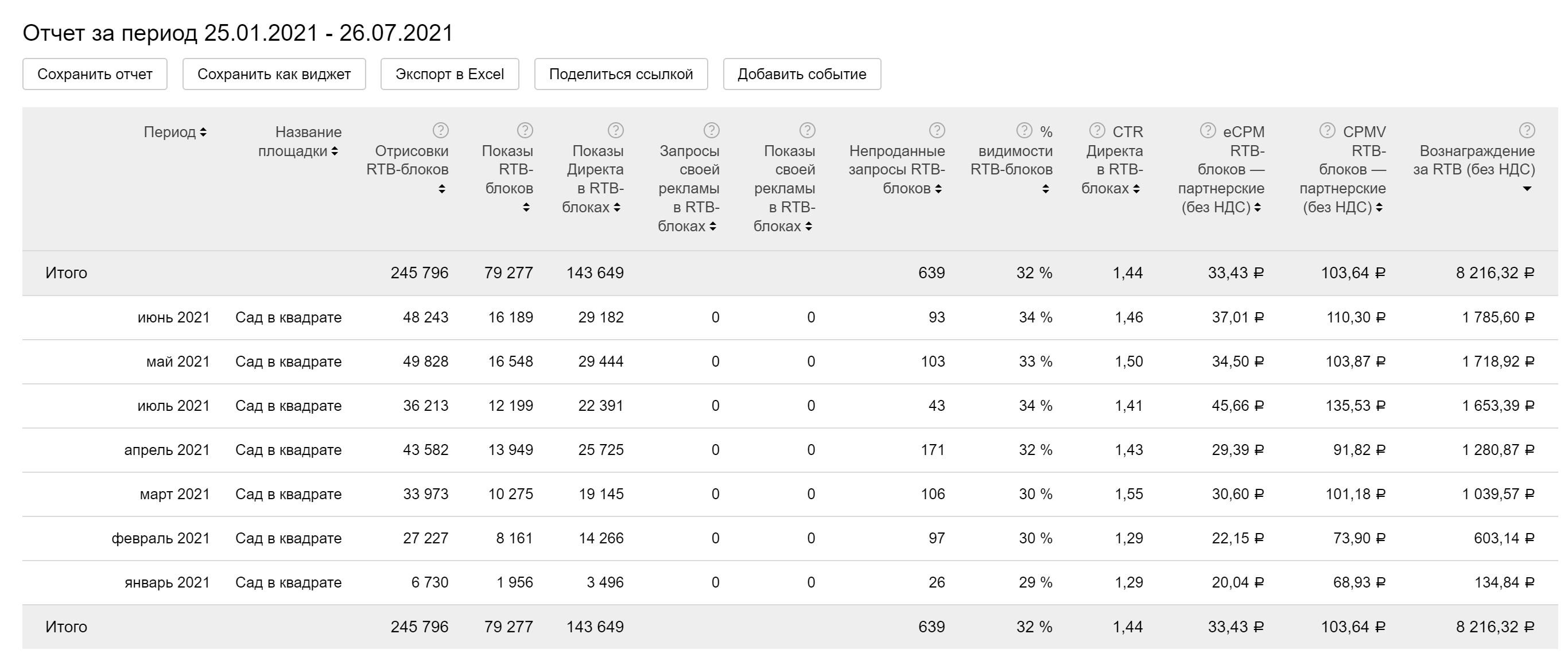Click Добавить событие button
The width and height of the screenshot is (1568, 665).
pos(801,74)
